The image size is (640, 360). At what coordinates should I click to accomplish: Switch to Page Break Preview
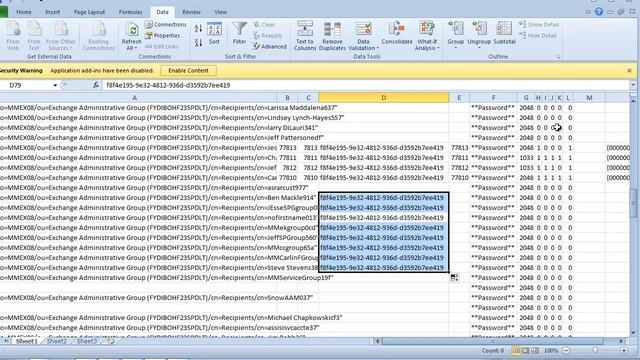tap(535, 351)
